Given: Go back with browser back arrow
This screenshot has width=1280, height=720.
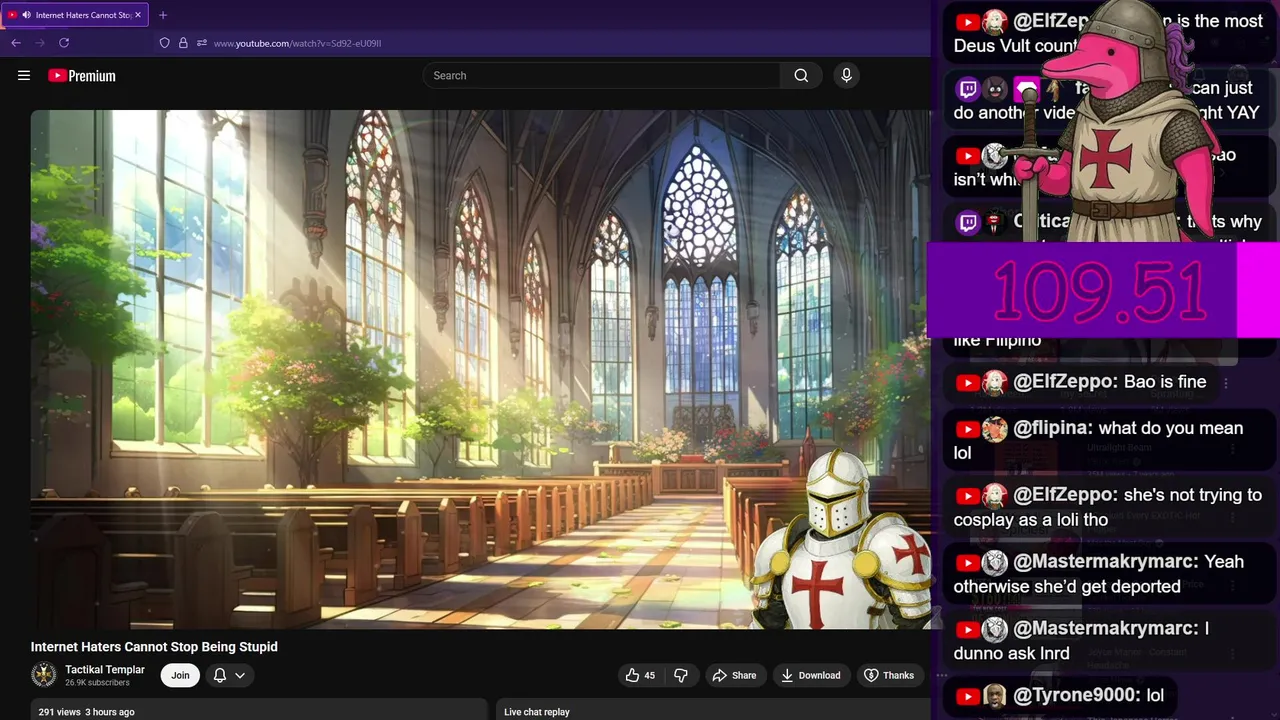Looking at the screenshot, I should pos(16,43).
